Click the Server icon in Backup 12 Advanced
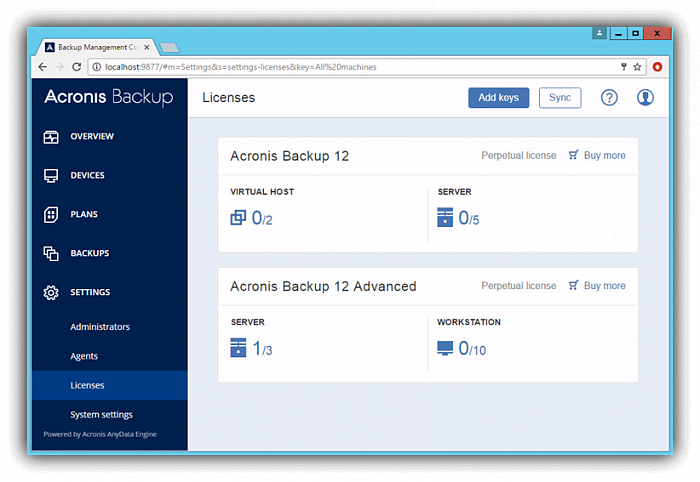 238,348
